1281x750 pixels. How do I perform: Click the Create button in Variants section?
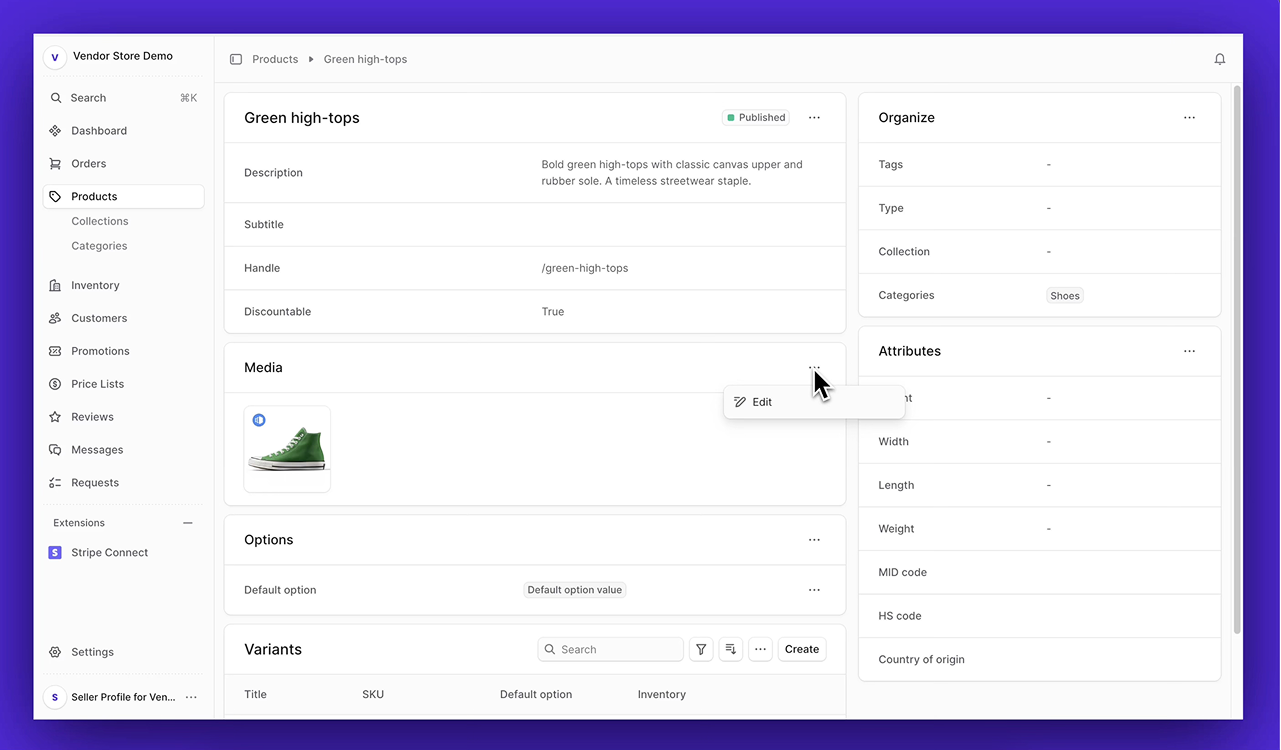coord(801,649)
